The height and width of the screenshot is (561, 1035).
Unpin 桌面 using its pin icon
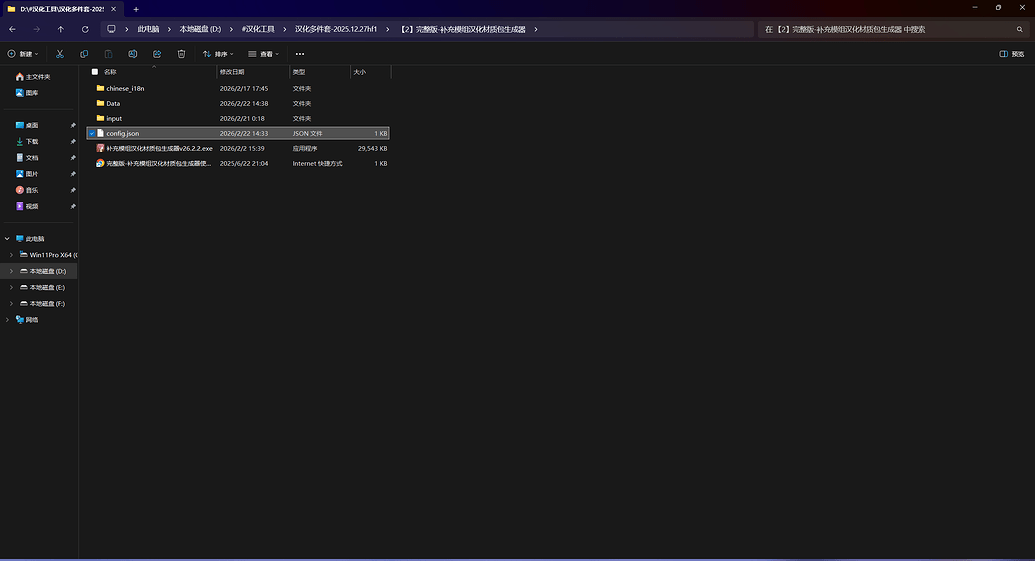point(73,125)
